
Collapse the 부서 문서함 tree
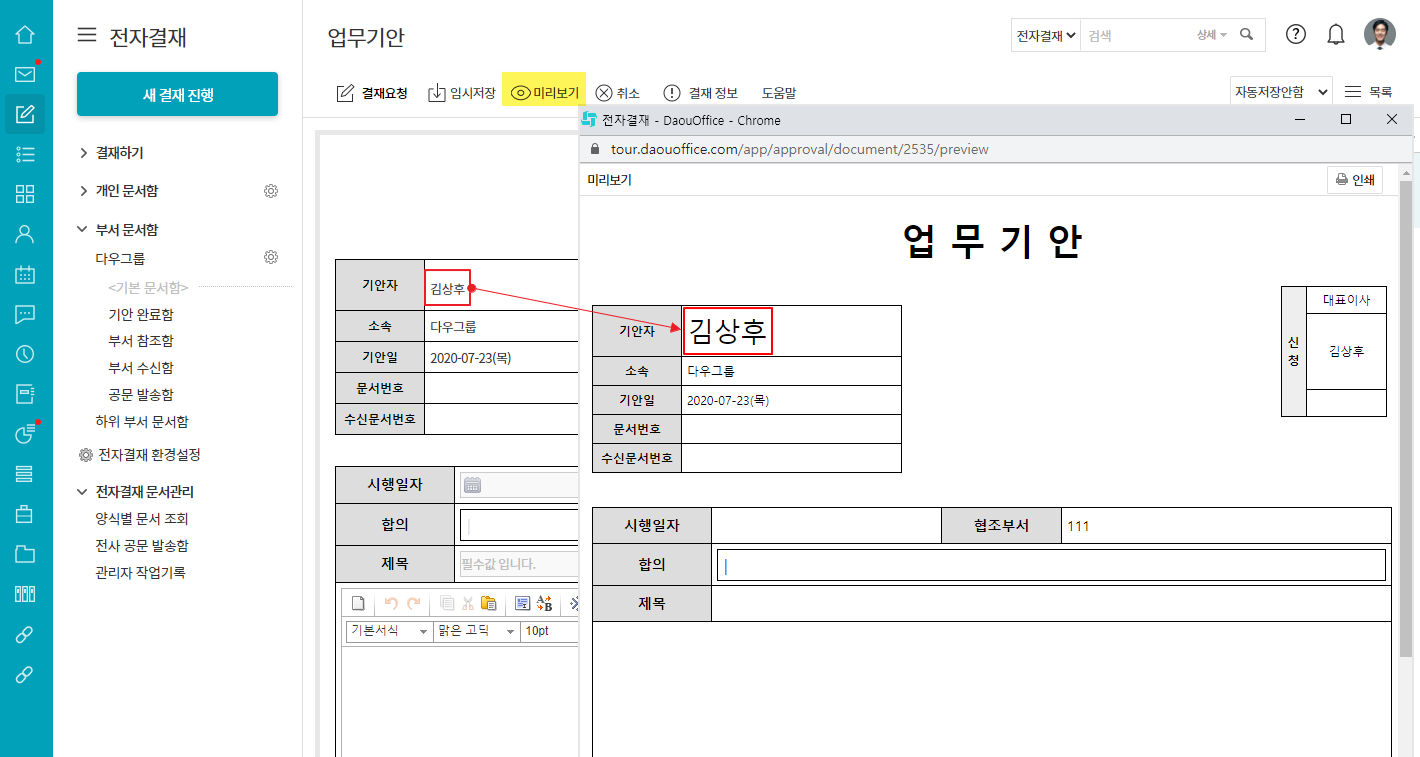pos(83,230)
